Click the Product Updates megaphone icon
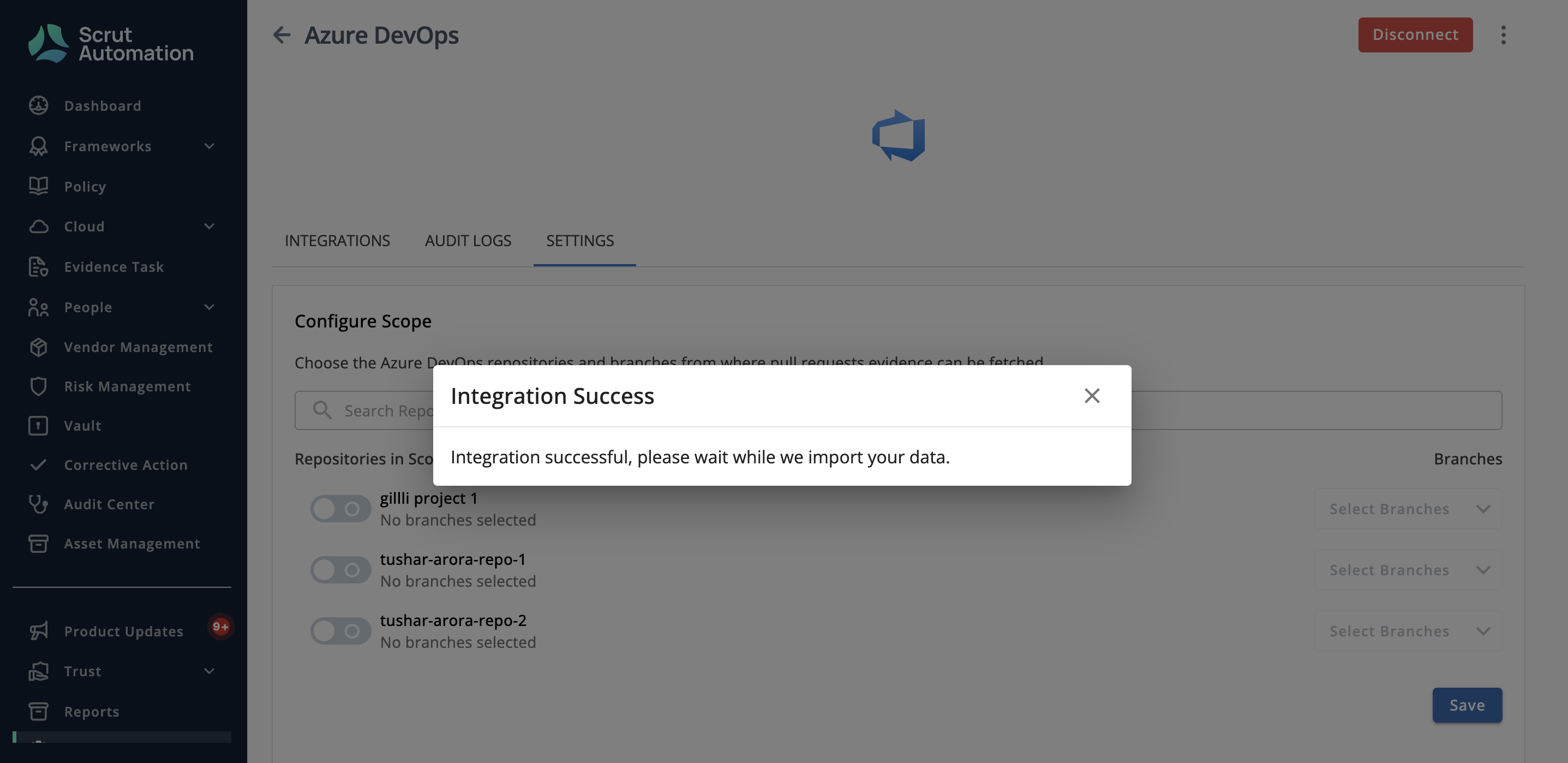 38,631
